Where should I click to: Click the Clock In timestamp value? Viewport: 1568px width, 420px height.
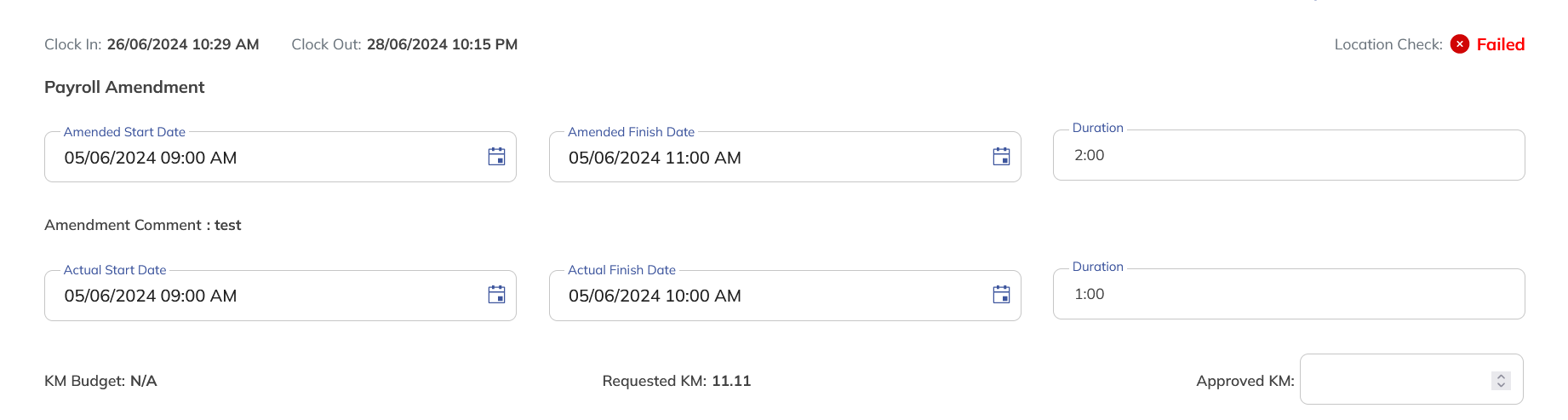tap(182, 44)
